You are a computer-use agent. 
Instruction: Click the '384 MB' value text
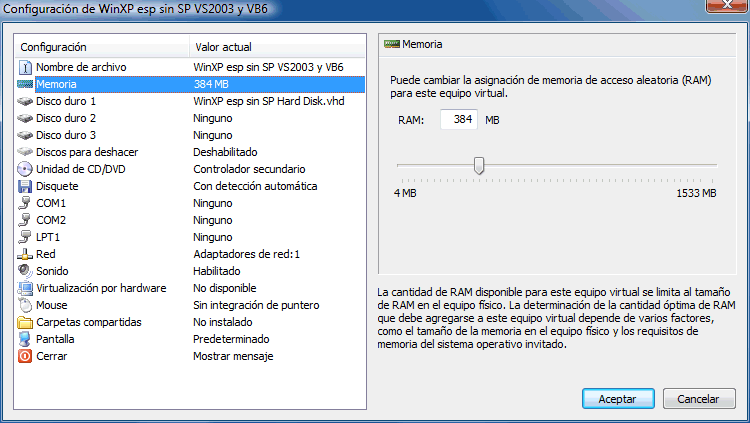click(x=211, y=84)
